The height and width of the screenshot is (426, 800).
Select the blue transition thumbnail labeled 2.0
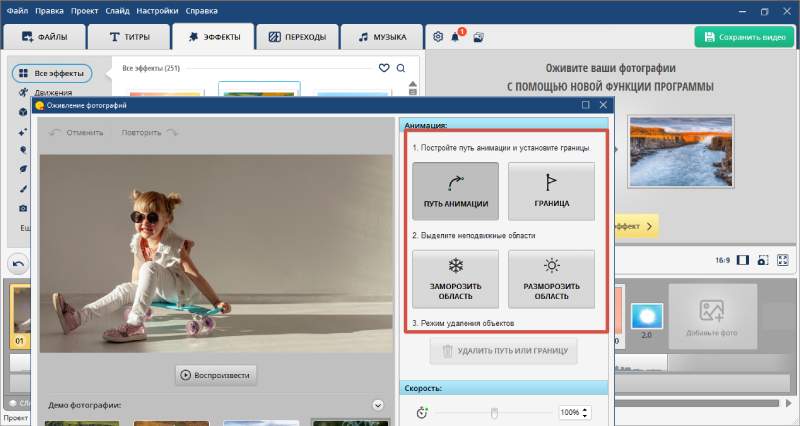point(646,317)
